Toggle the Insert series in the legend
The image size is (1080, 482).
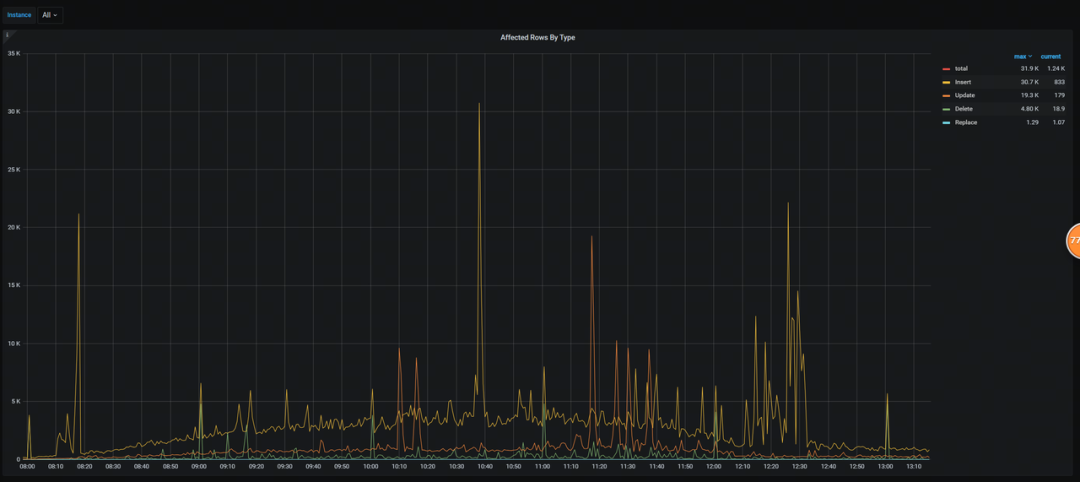click(963, 82)
